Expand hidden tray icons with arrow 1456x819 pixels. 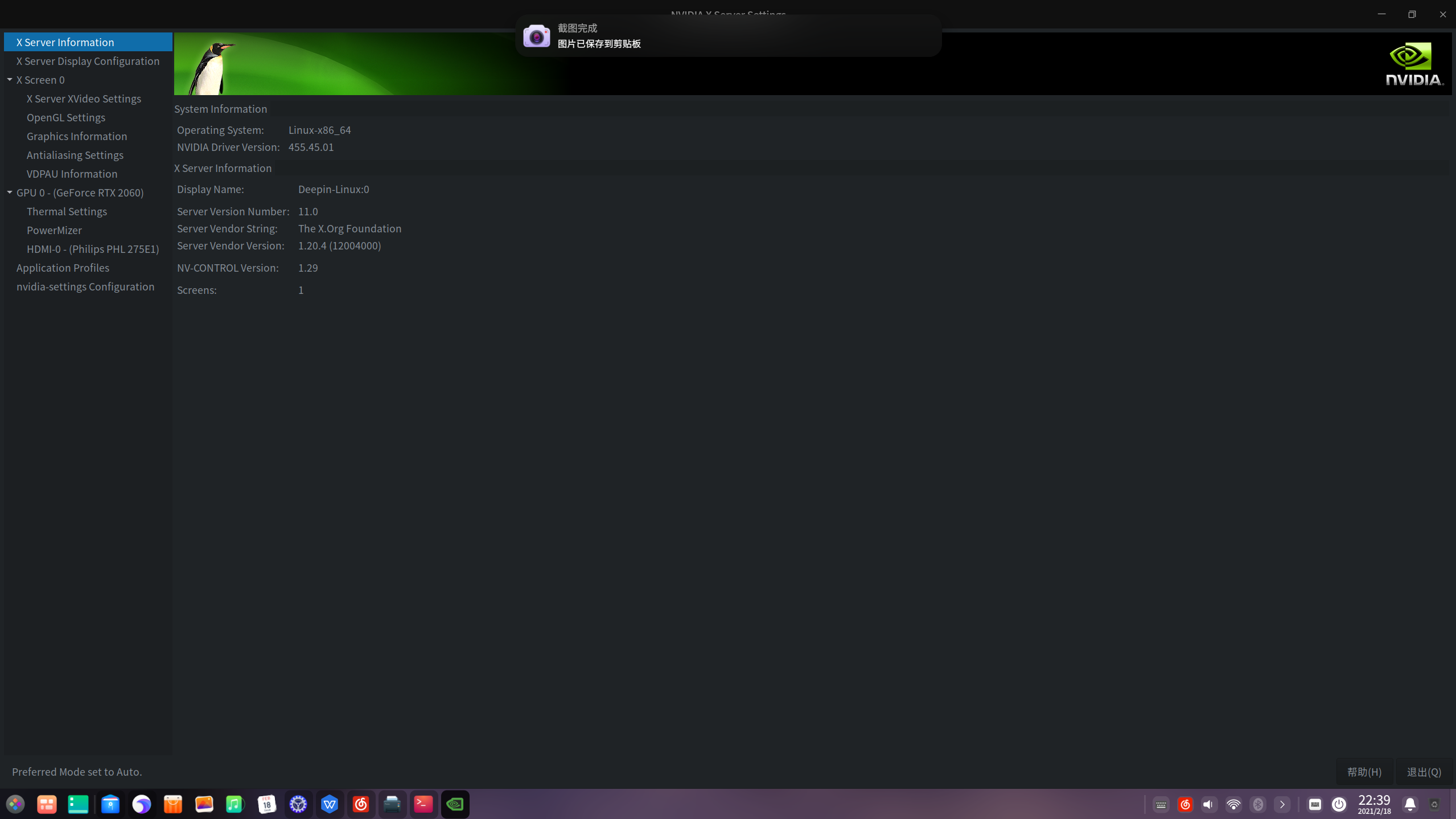1282,804
